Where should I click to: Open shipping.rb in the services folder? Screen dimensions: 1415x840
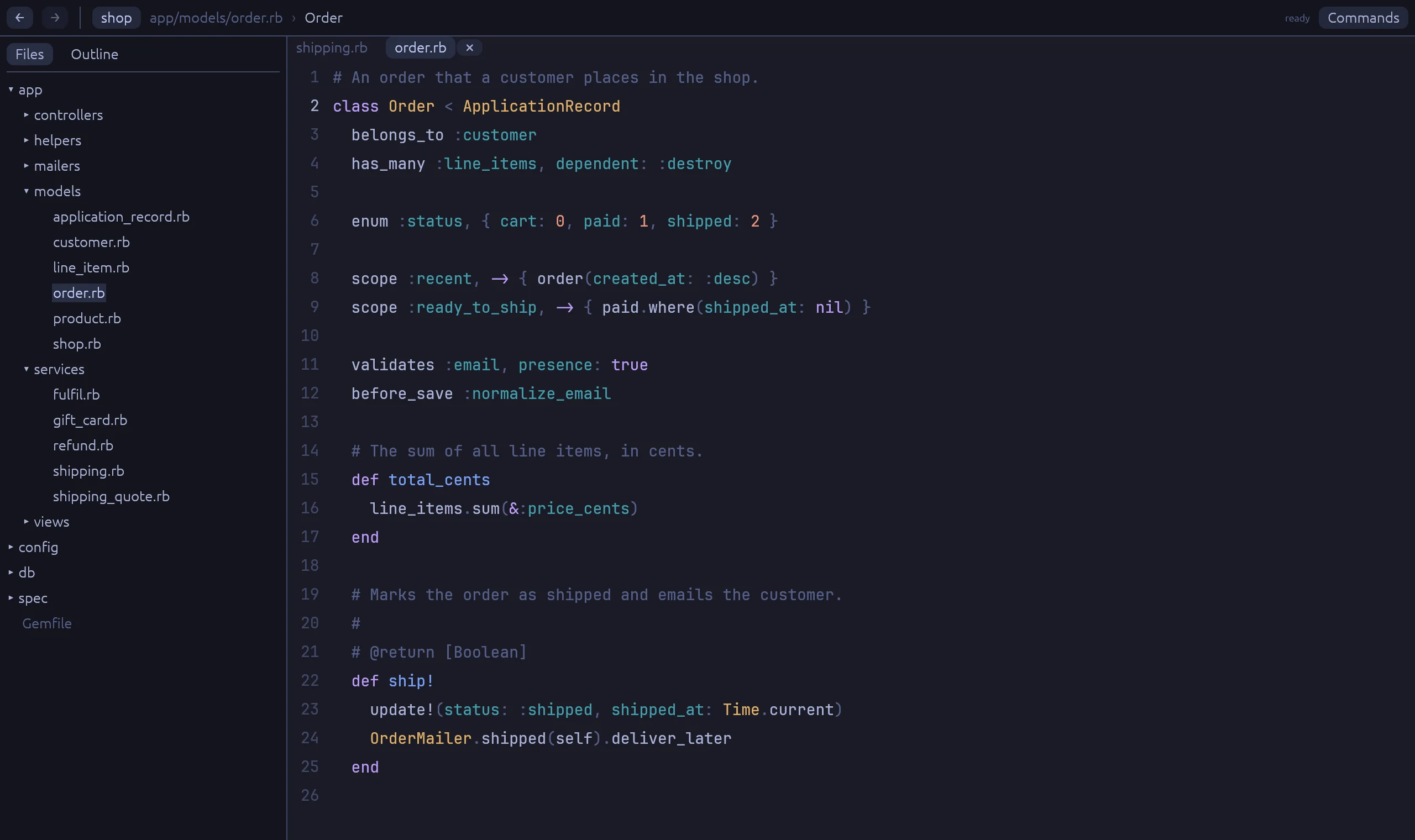(x=88, y=471)
